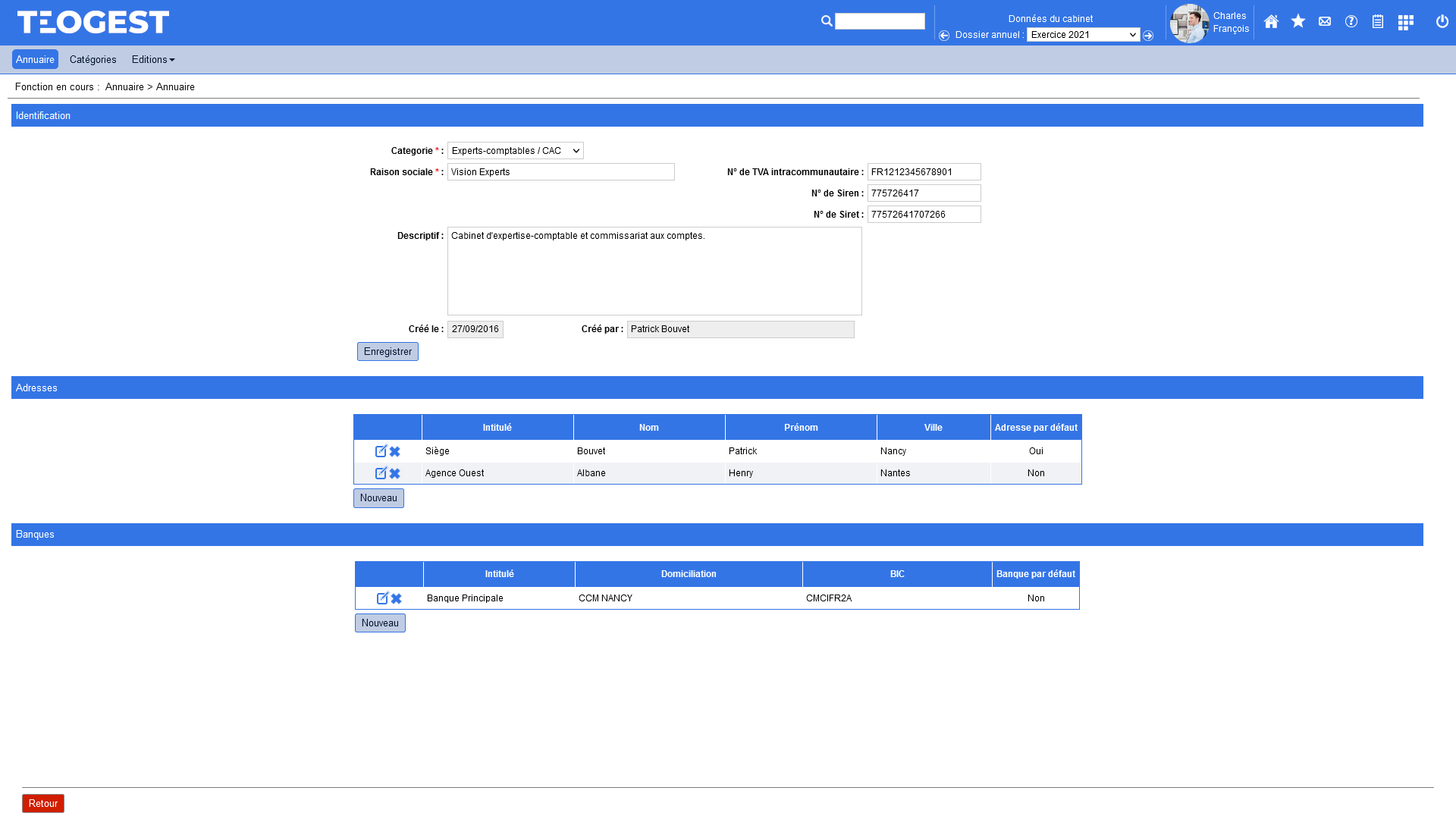The height and width of the screenshot is (819, 1456).
Task: Open the Dossier annuel dropdown
Action: (x=1083, y=35)
